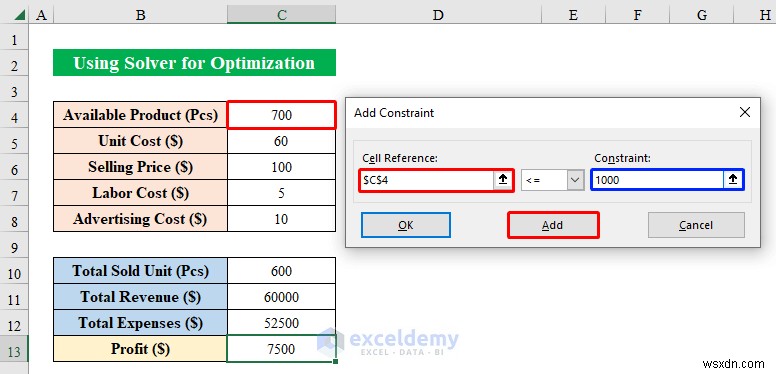Screen dimensions: 776x374
Task: Select column C header
Action: (x=282, y=15)
